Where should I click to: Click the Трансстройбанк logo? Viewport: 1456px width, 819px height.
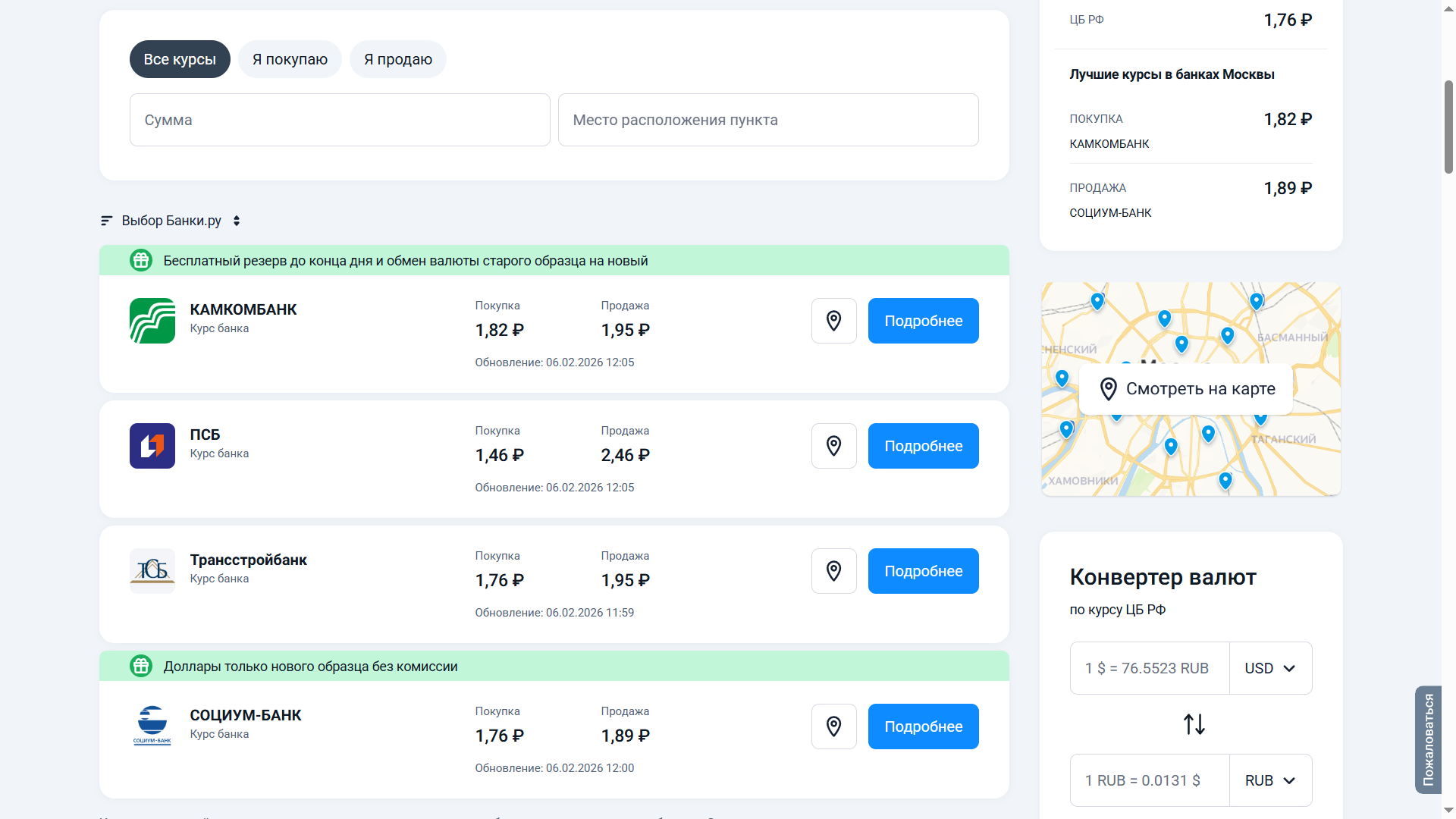click(152, 571)
